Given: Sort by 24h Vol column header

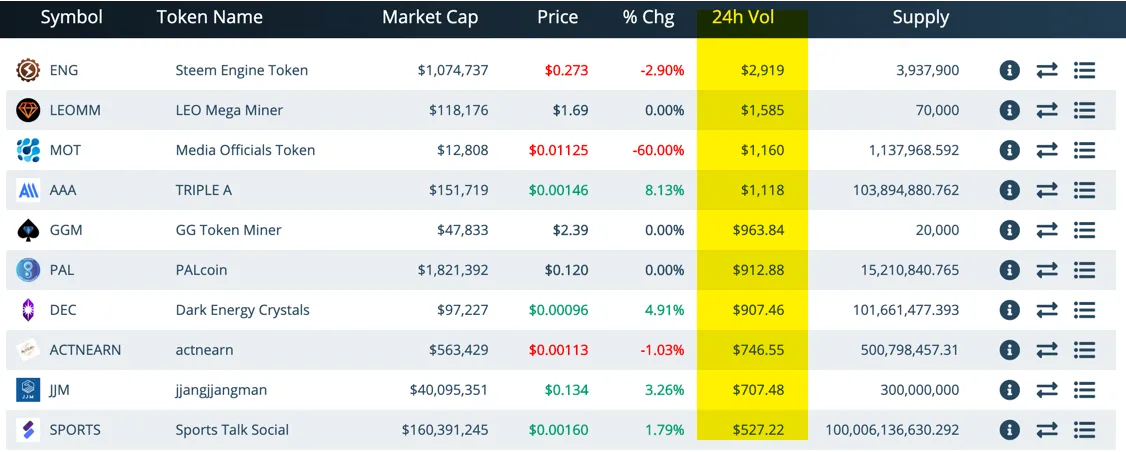Looking at the screenshot, I should (x=743, y=17).
